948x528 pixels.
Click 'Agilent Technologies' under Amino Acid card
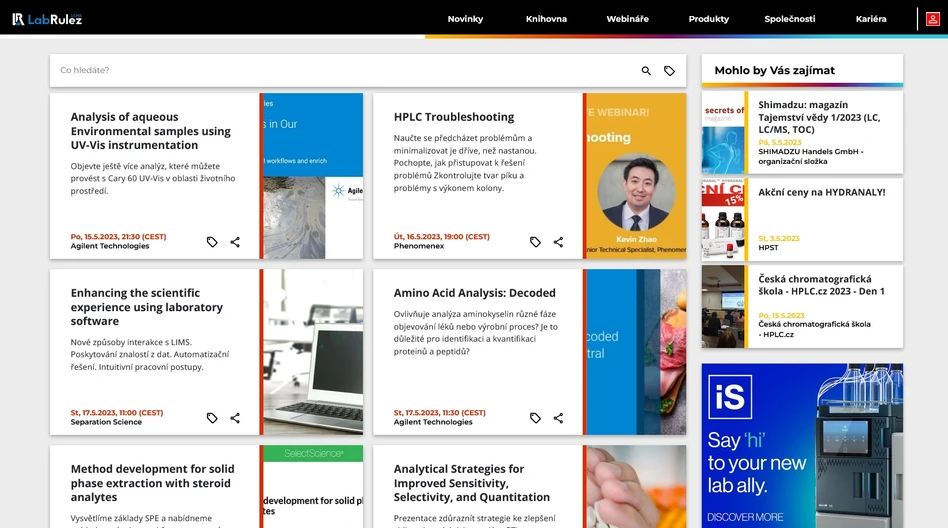433,422
